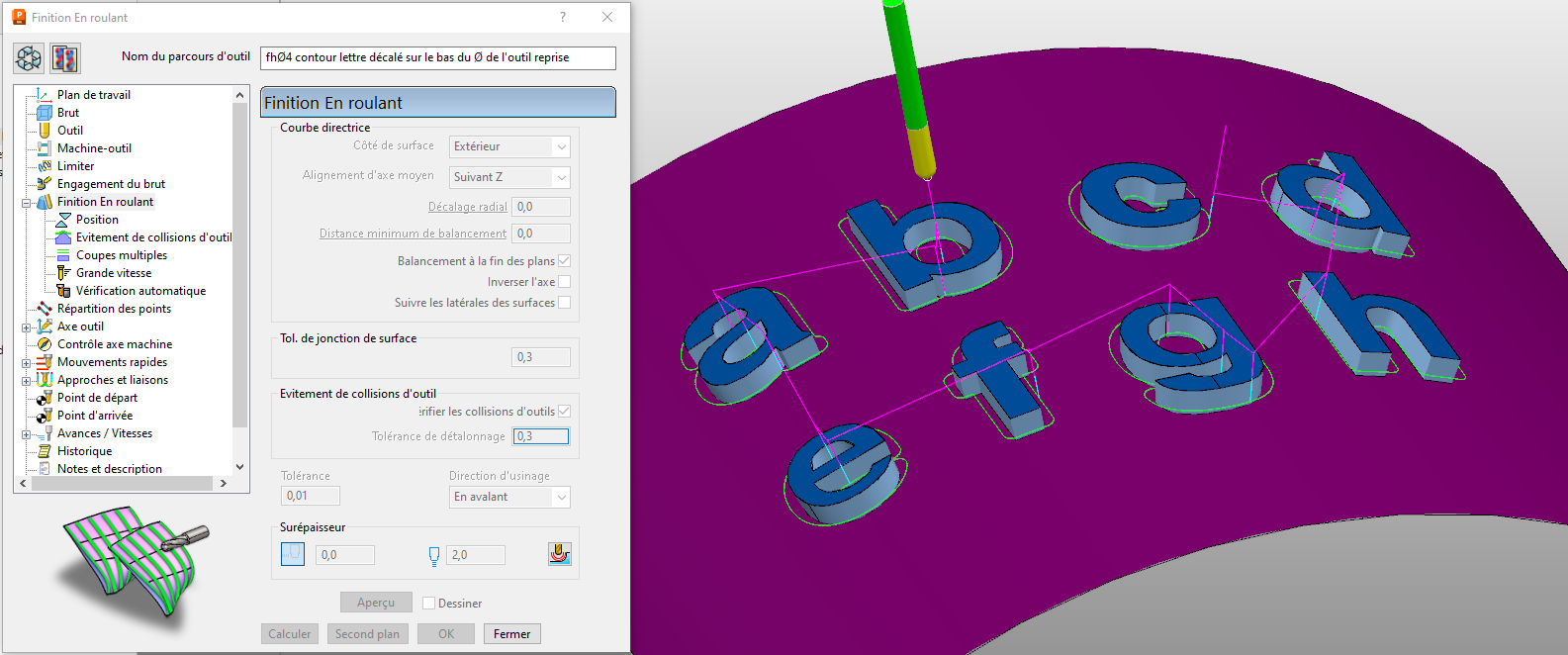Open Côté de surface dropdown
Screen dimensions: 1568x655
pos(509,146)
